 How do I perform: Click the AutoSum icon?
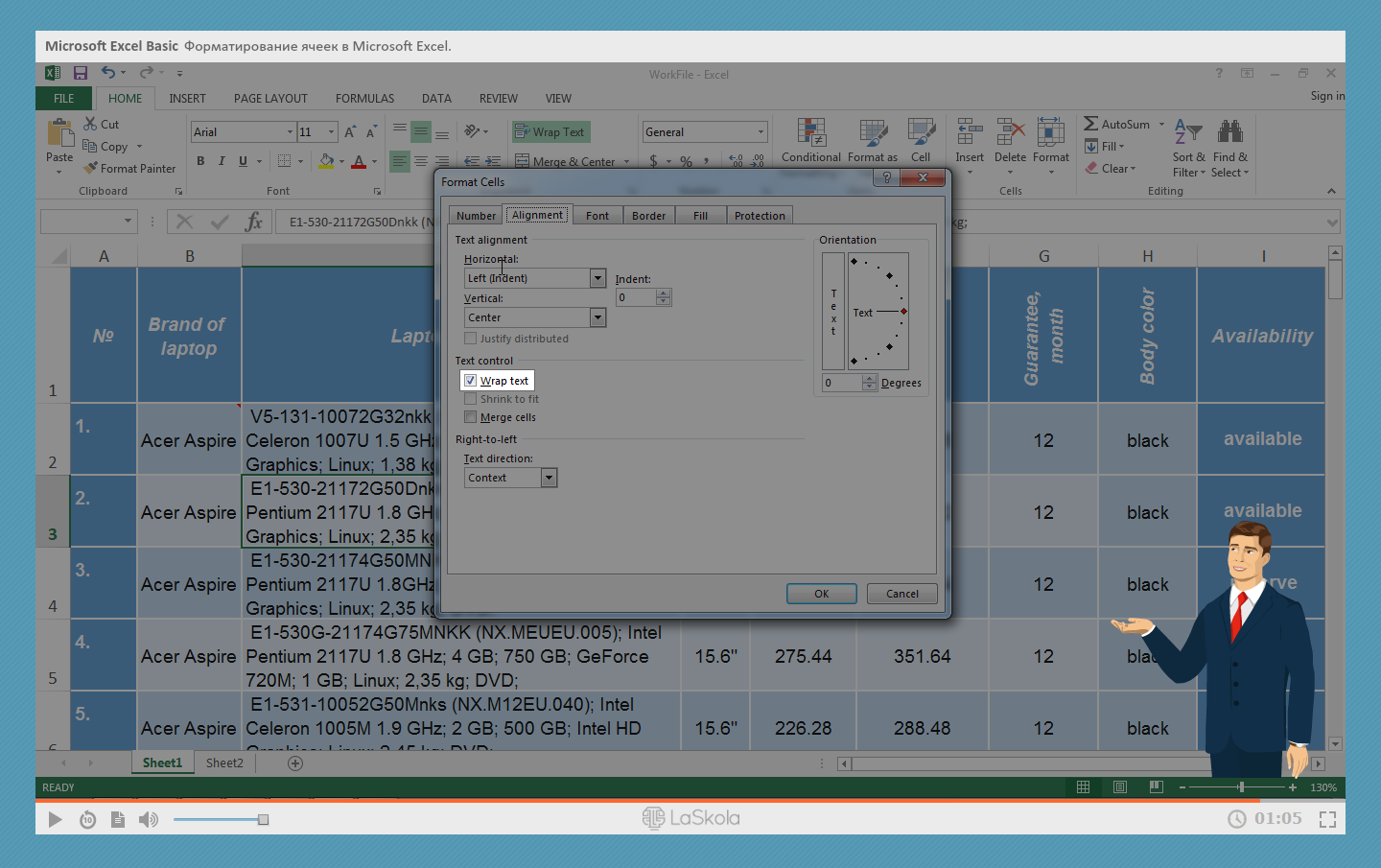pyautogui.click(x=1091, y=124)
